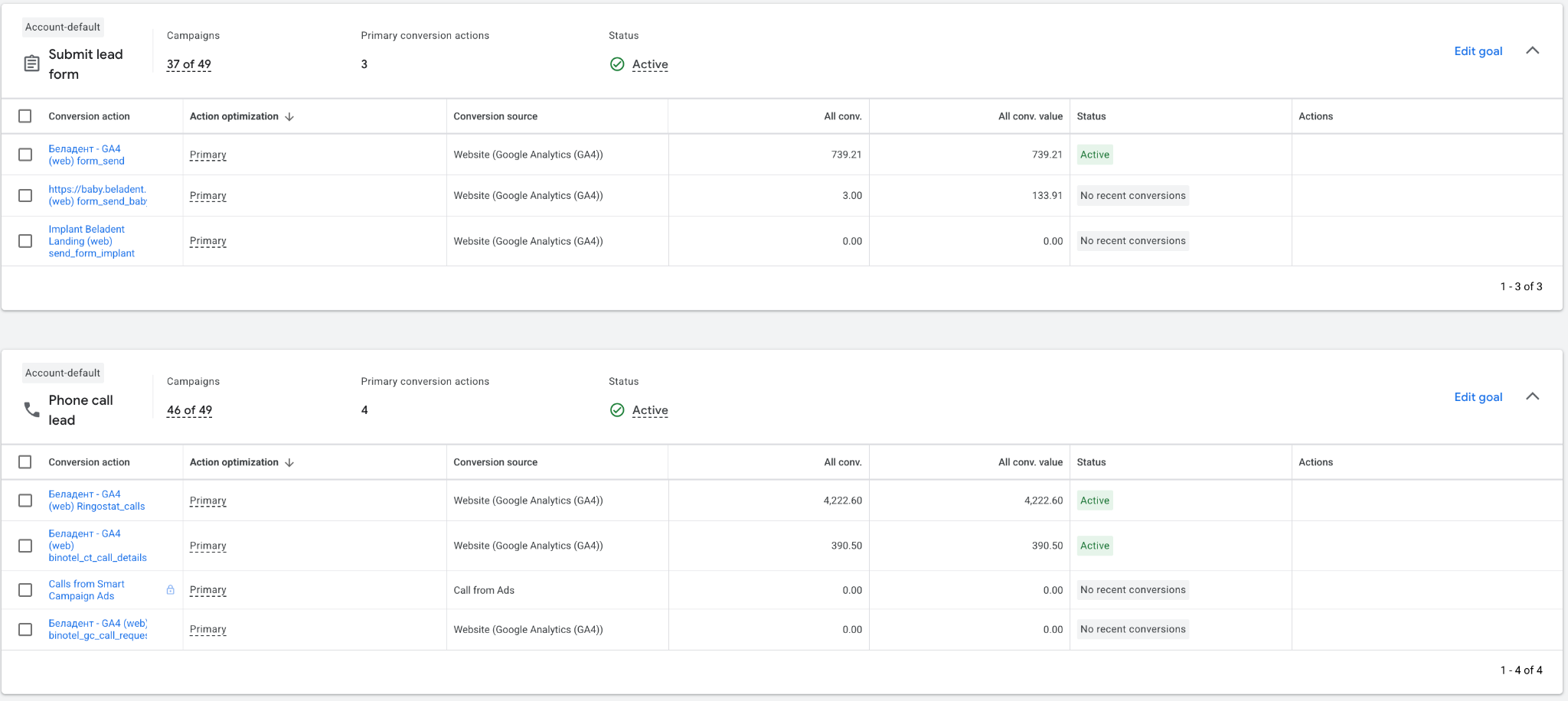
Task: Click the Submit lead form clipboard icon
Action: pyautogui.click(x=31, y=64)
